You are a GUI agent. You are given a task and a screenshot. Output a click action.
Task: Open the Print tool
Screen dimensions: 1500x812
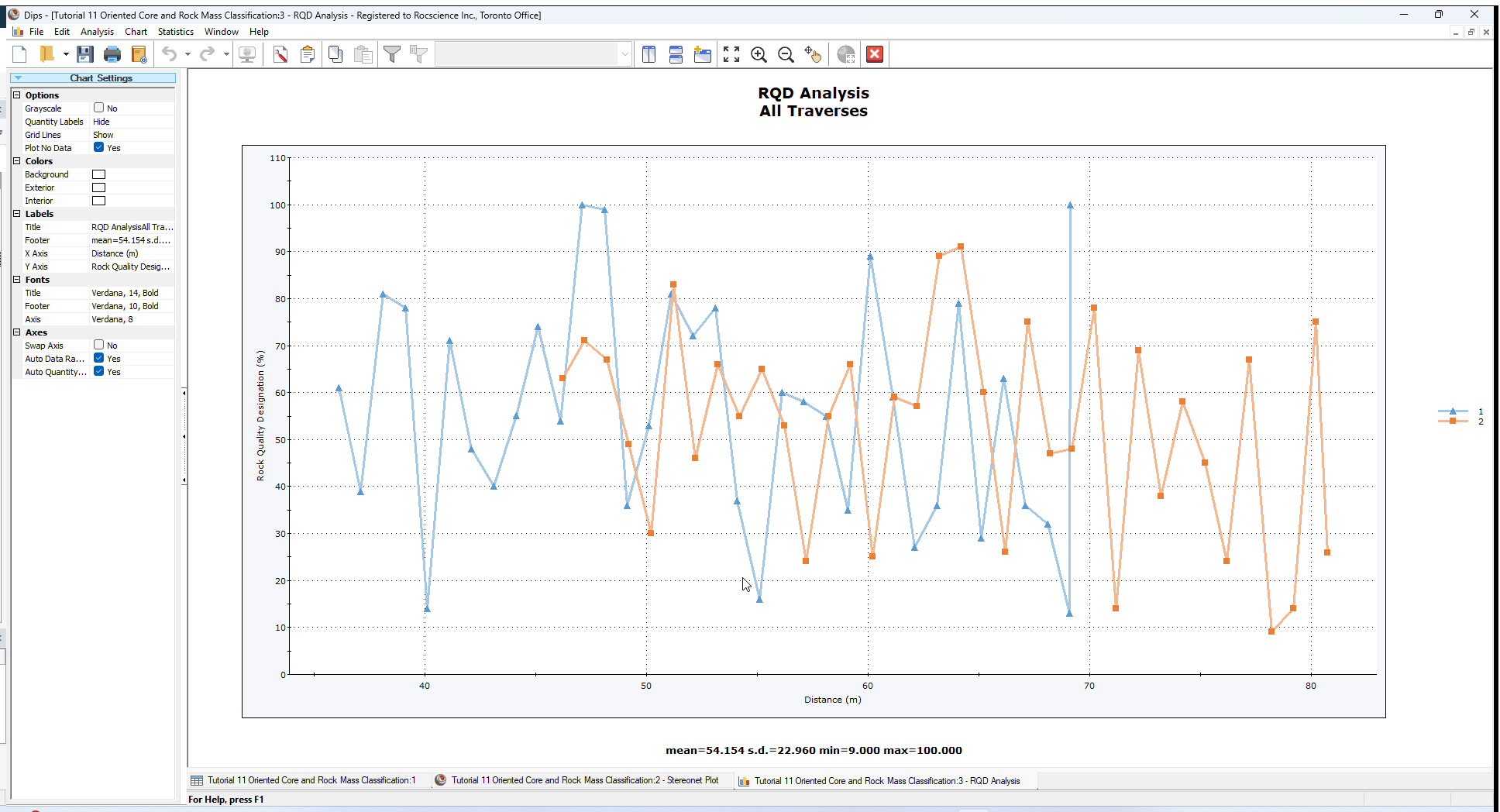[x=112, y=54]
